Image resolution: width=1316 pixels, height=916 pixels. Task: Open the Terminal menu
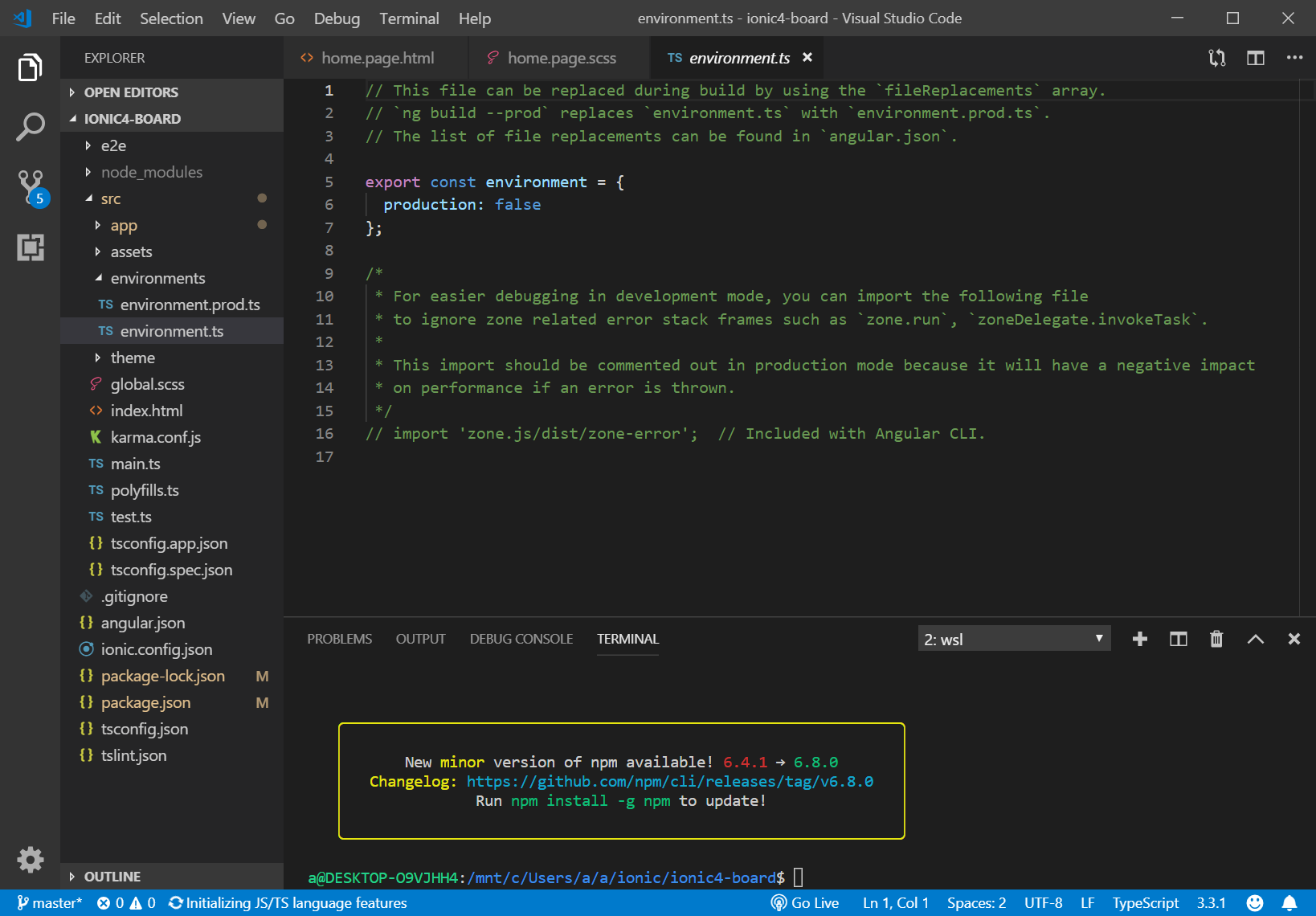pyautogui.click(x=409, y=18)
